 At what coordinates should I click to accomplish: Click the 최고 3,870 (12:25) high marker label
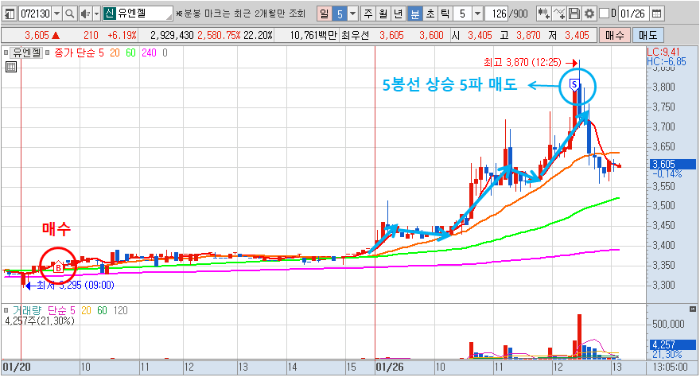click(x=522, y=62)
